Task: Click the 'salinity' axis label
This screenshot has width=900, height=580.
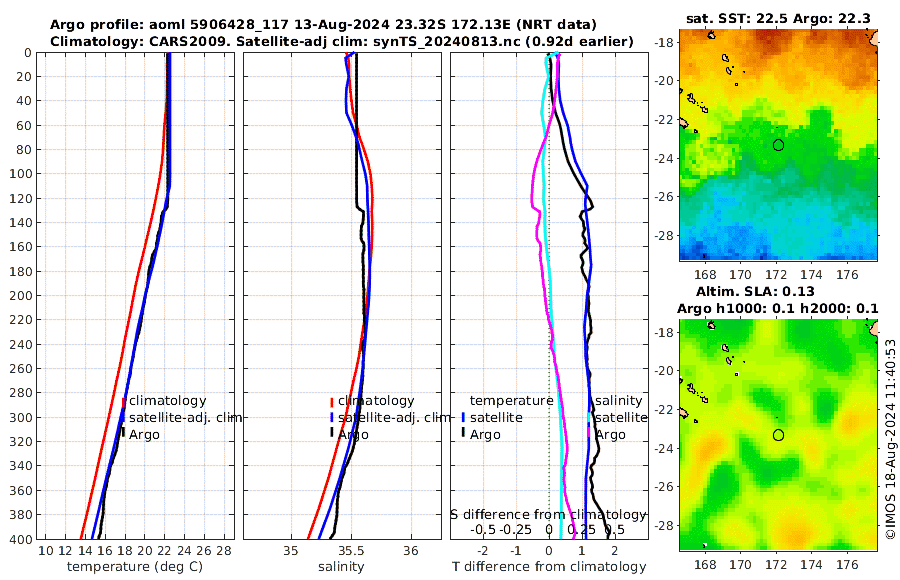Action: [341, 567]
